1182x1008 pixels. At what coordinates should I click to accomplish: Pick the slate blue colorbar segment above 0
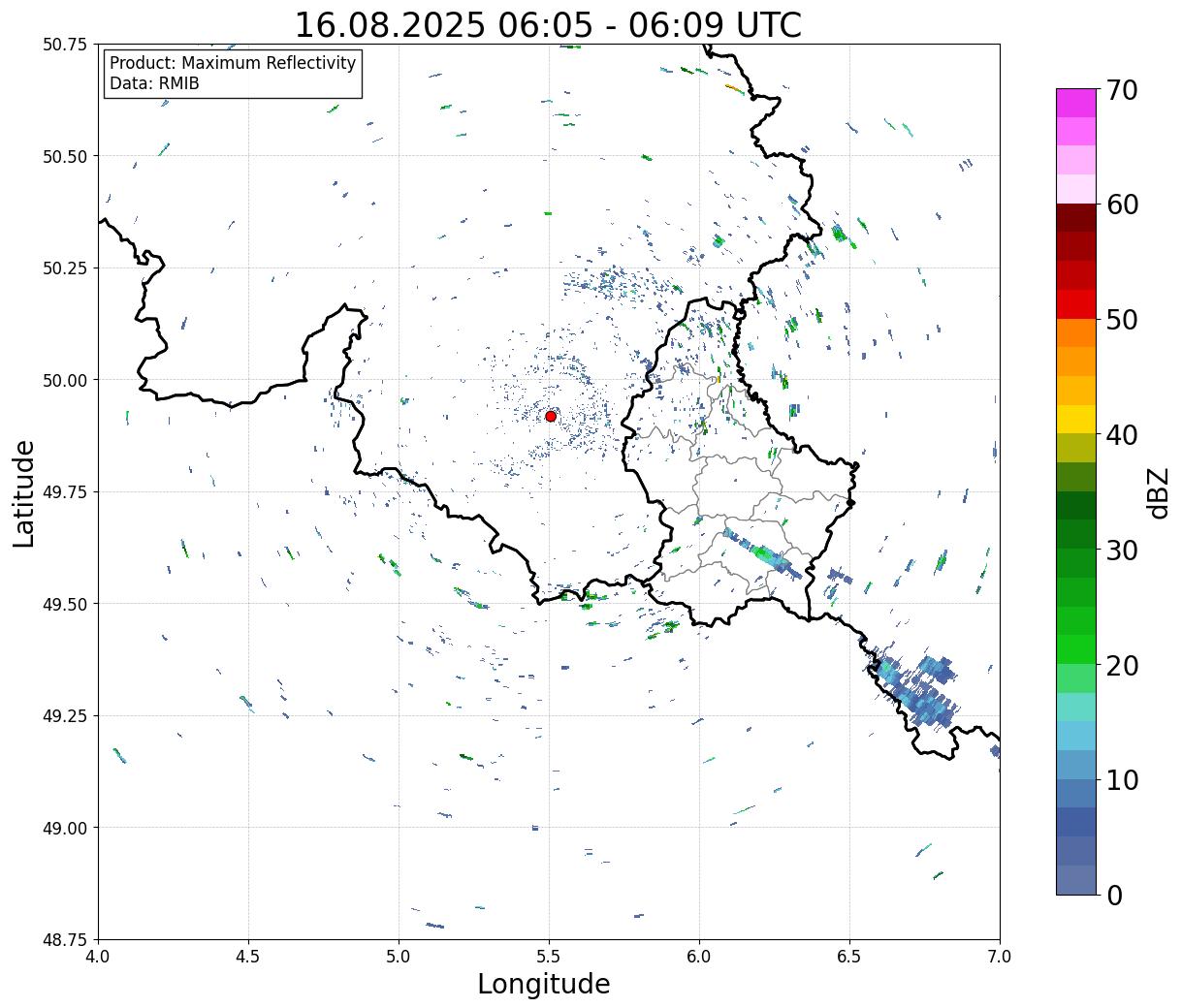coord(1076,879)
